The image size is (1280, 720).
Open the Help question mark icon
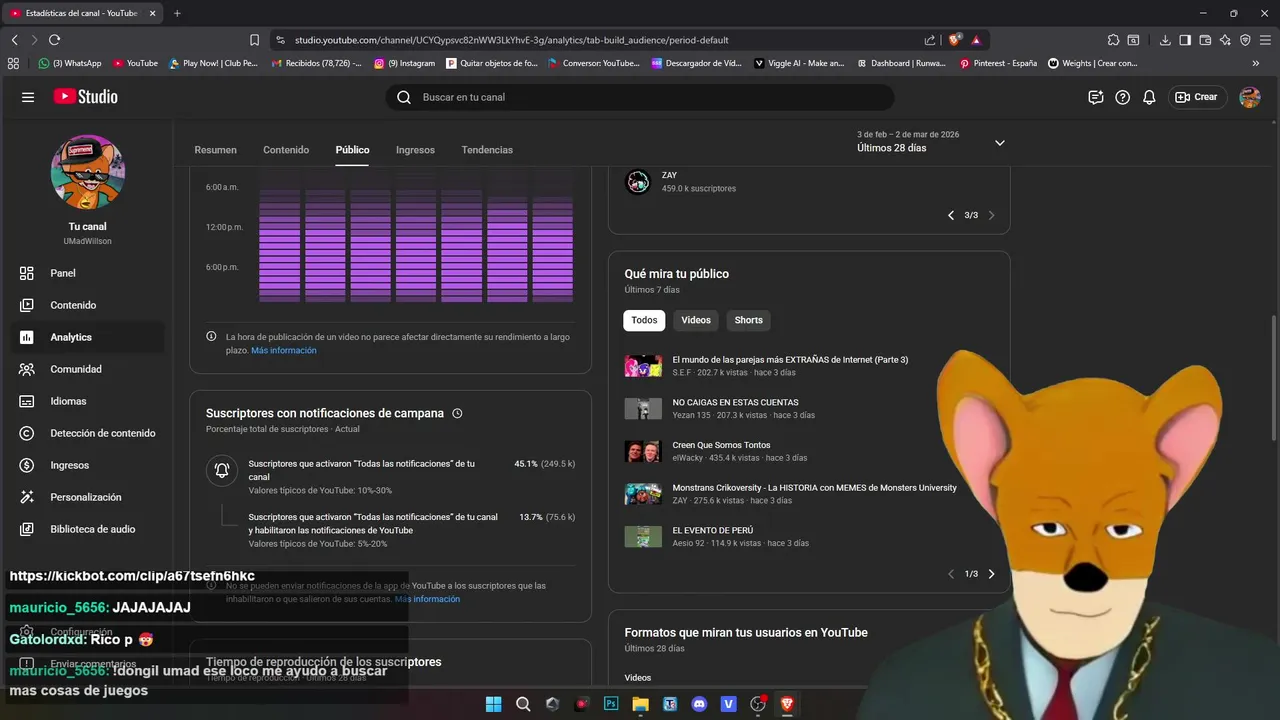click(1122, 97)
